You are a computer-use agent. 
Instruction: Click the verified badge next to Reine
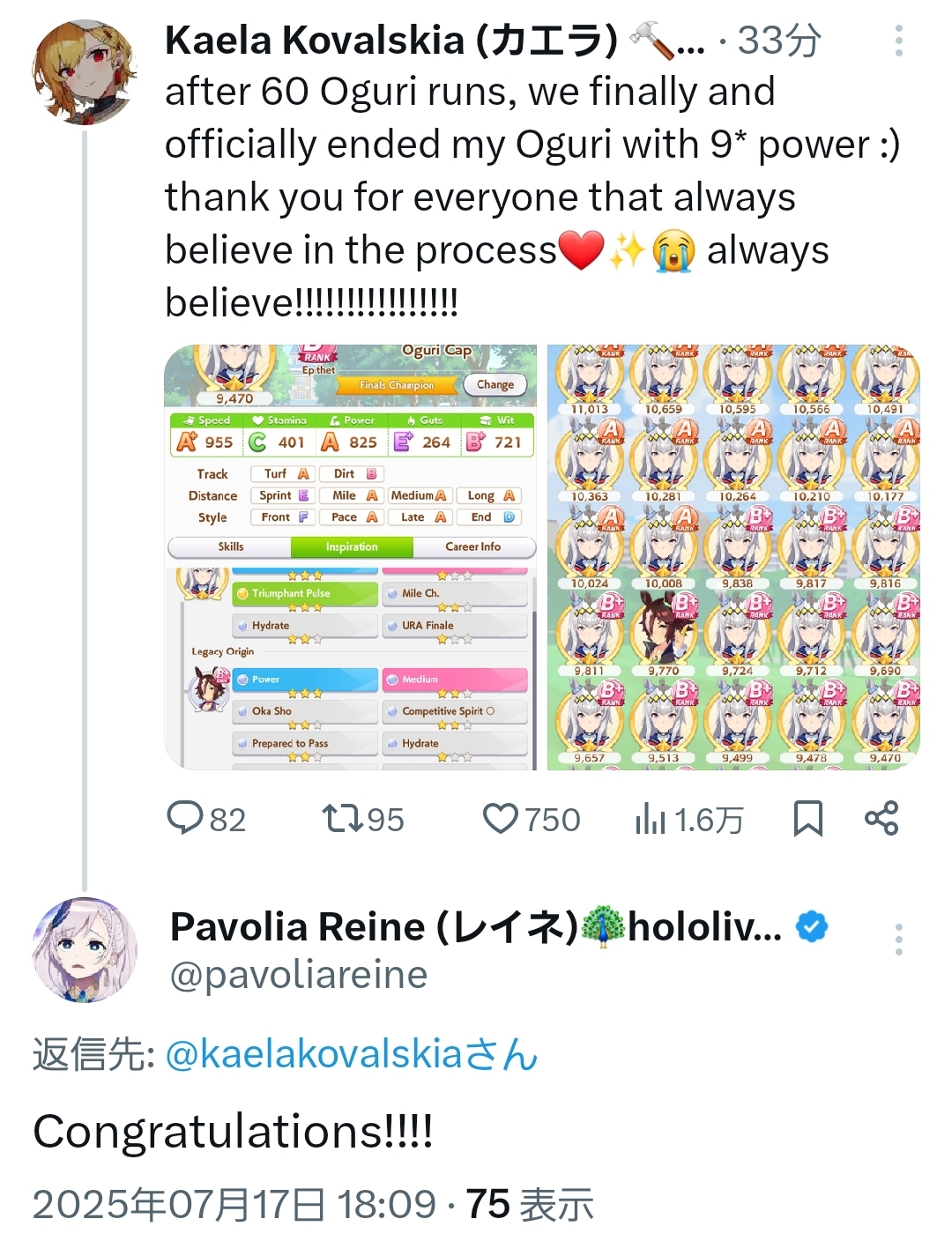pyautogui.click(x=812, y=926)
